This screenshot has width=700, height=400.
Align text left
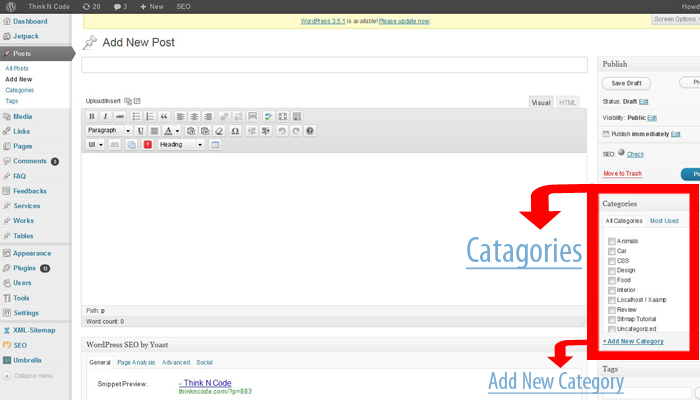pyautogui.click(x=180, y=117)
